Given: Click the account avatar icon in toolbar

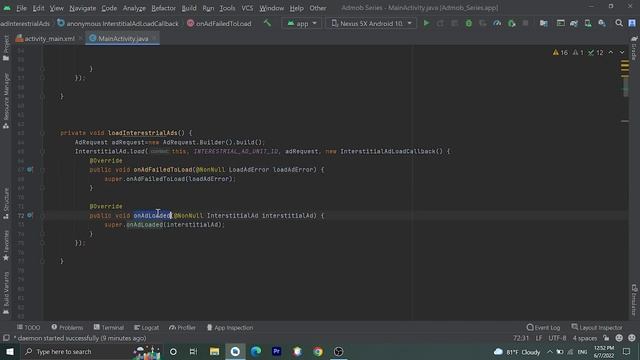Looking at the screenshot, I should click(x=632, y=23).
